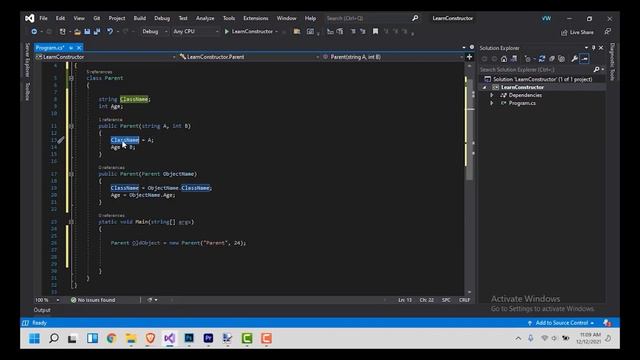Click the folder icon right of the run button
Image resolution: width=640 pixels, height=360 pixels.
pos(297,31)
